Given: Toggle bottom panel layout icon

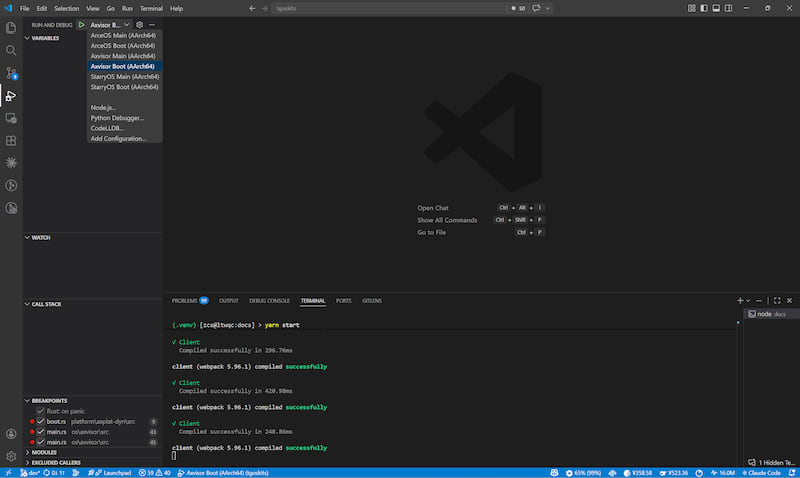Looking at the screenshot, I should [x=716, y=8].
